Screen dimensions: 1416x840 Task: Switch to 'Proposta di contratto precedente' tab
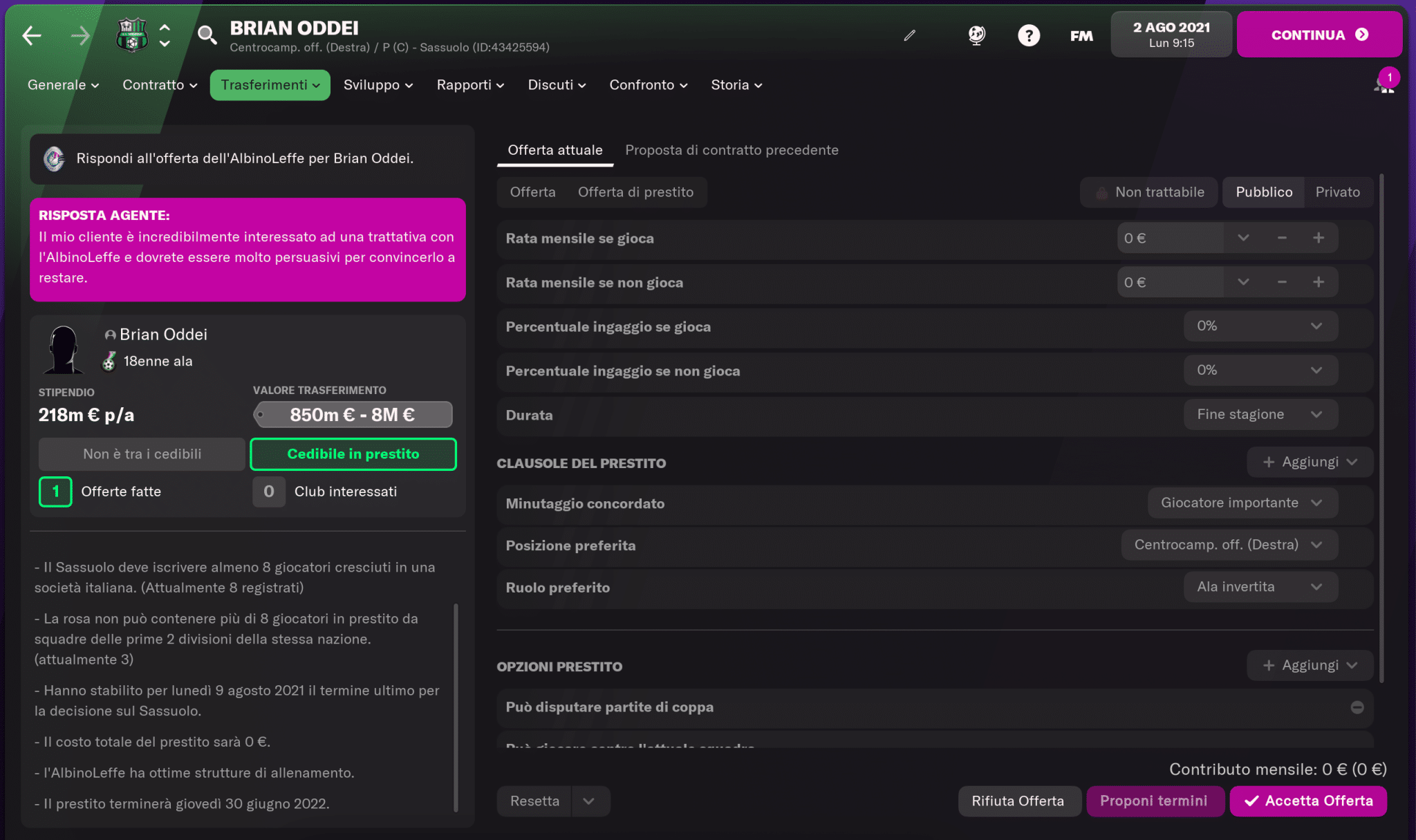tap(732, 149)
